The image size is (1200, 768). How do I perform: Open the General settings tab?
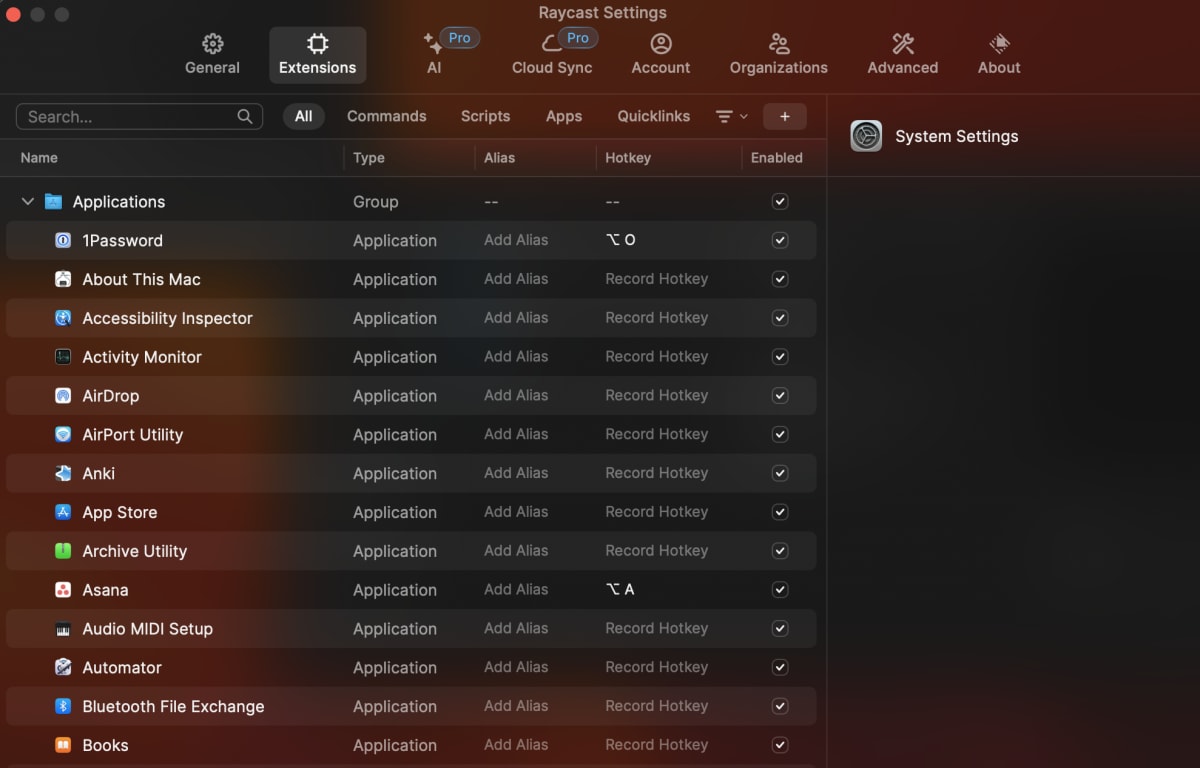[x=212, y=55]
